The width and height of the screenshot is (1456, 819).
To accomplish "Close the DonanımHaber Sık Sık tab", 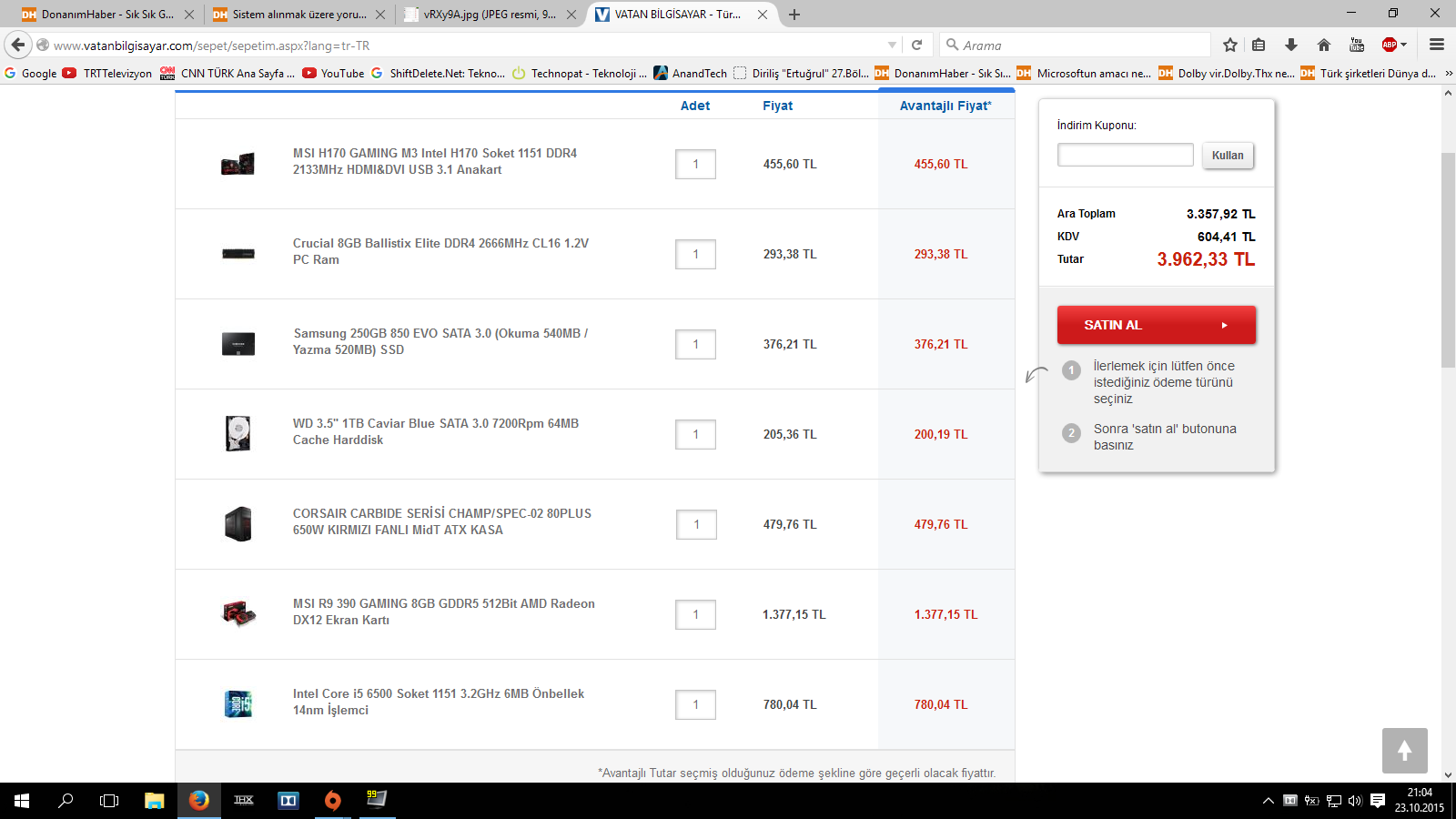I will click(x=189, y=15).
